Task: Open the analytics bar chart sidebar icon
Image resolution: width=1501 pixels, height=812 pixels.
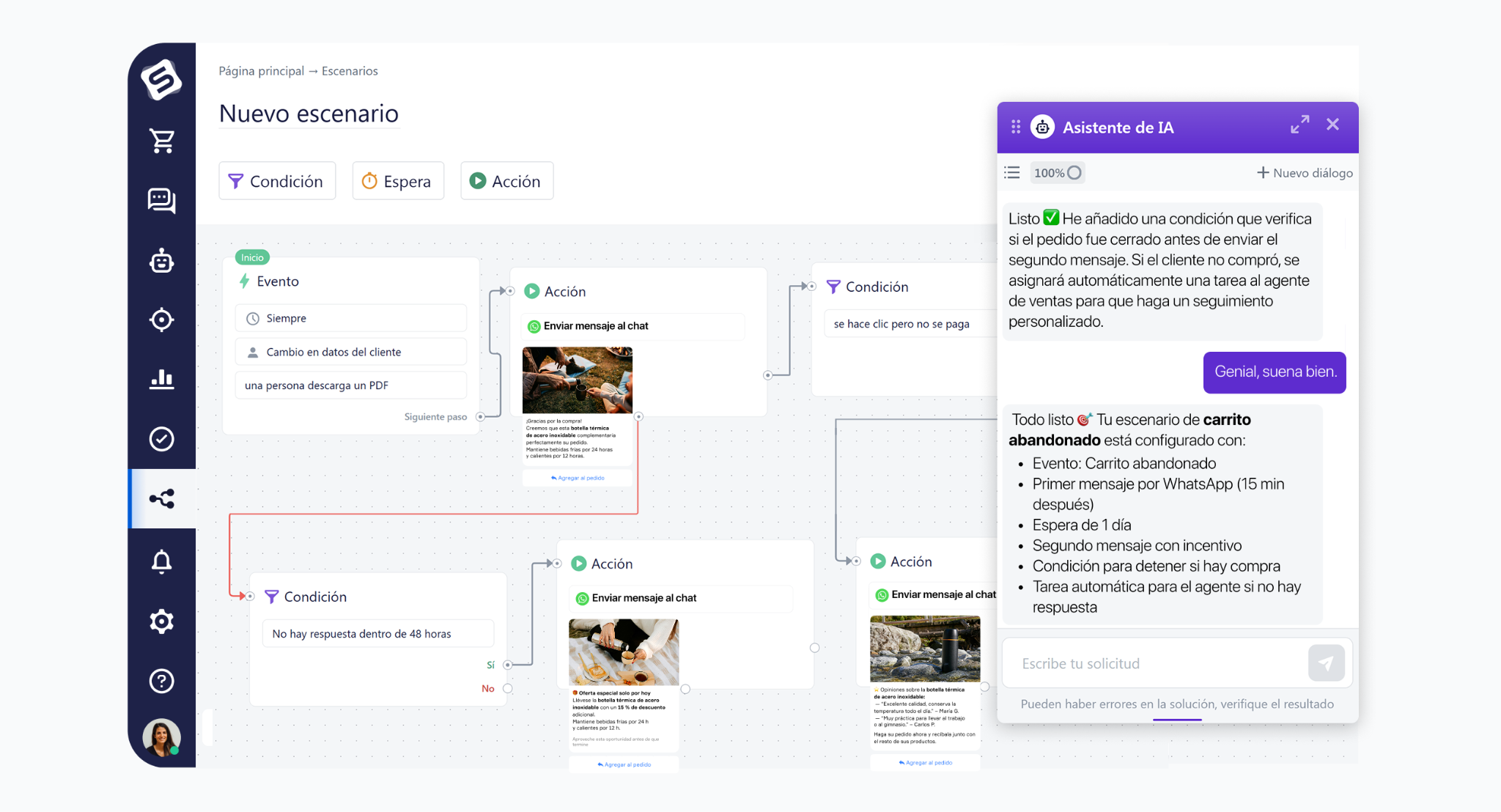Action: [162, 379]
